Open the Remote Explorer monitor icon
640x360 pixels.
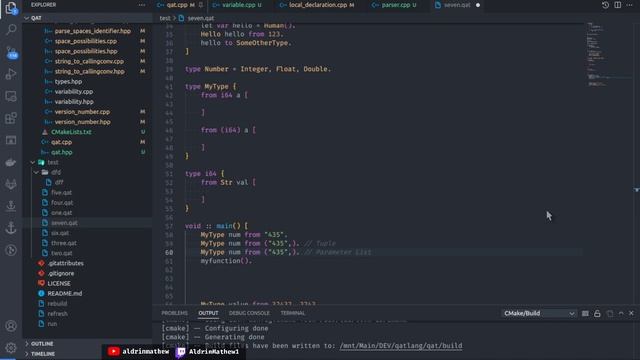point(11,96)
